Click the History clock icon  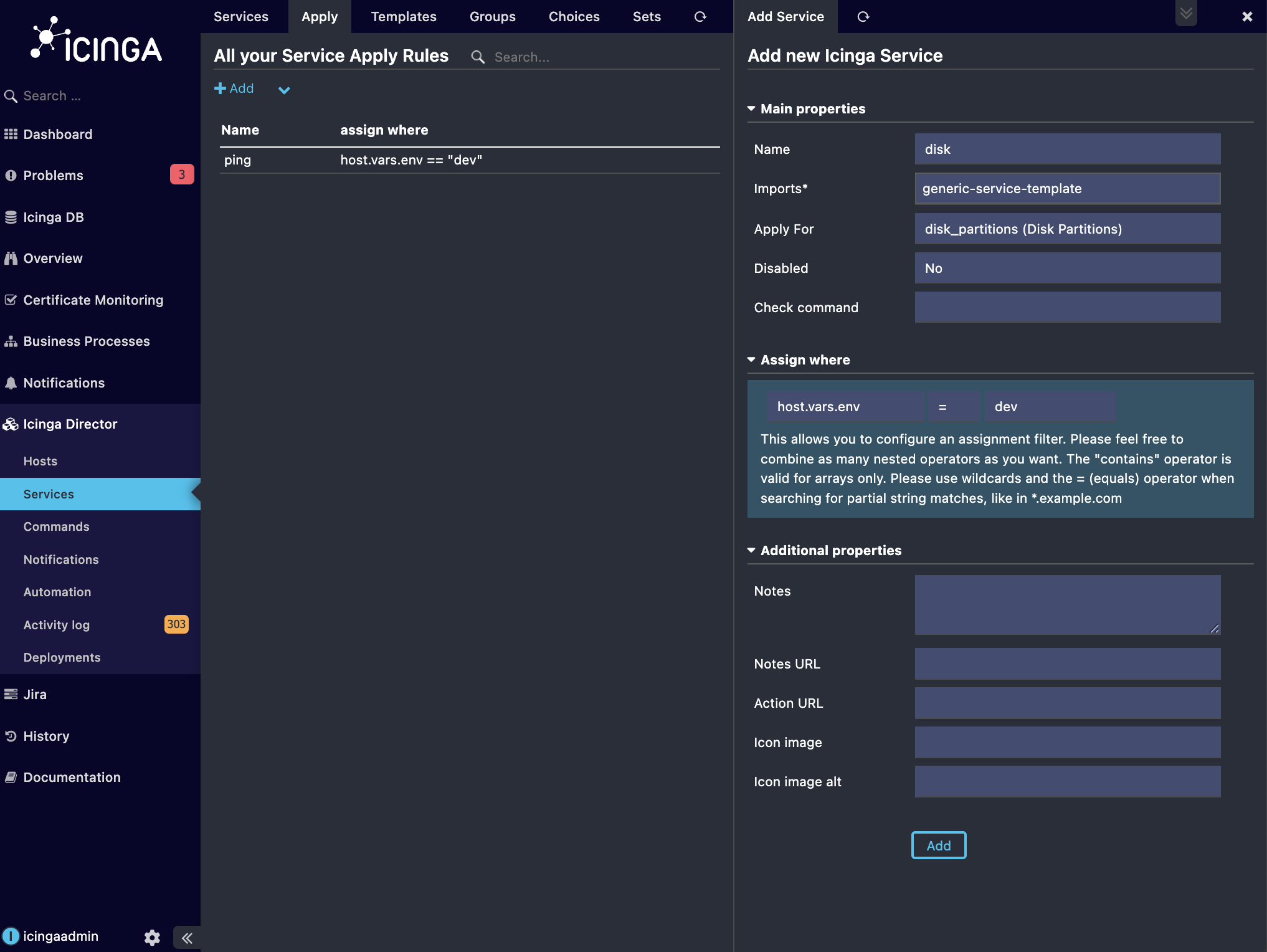11,736
